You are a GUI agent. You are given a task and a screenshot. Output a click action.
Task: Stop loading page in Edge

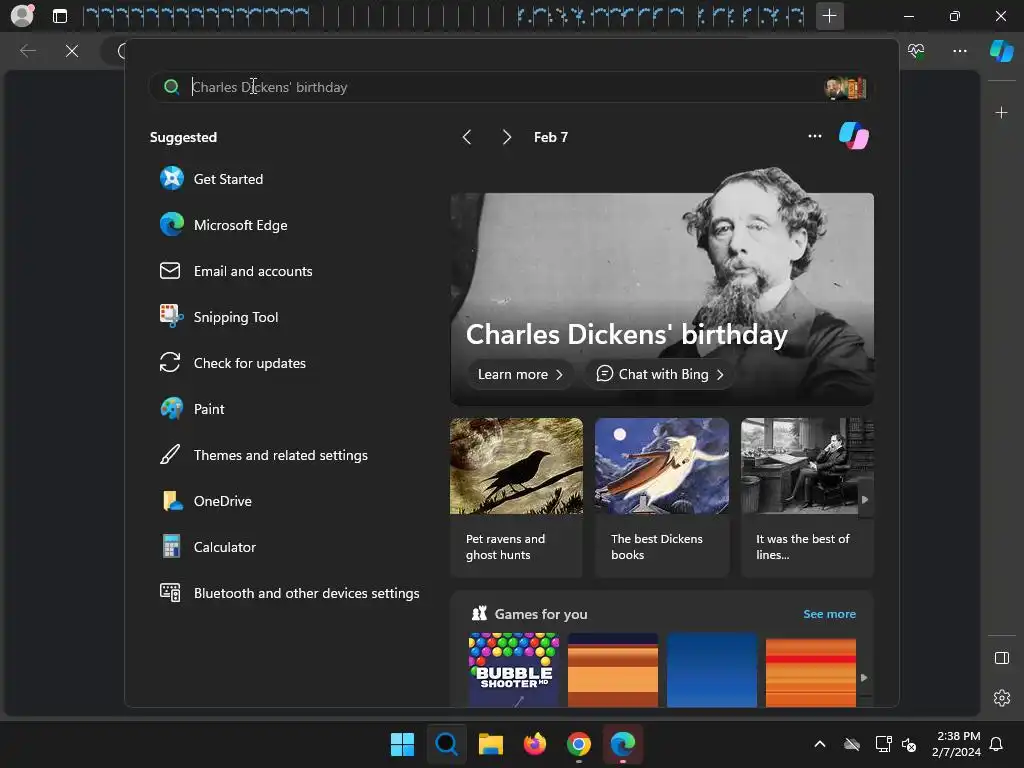coord(72,51)
